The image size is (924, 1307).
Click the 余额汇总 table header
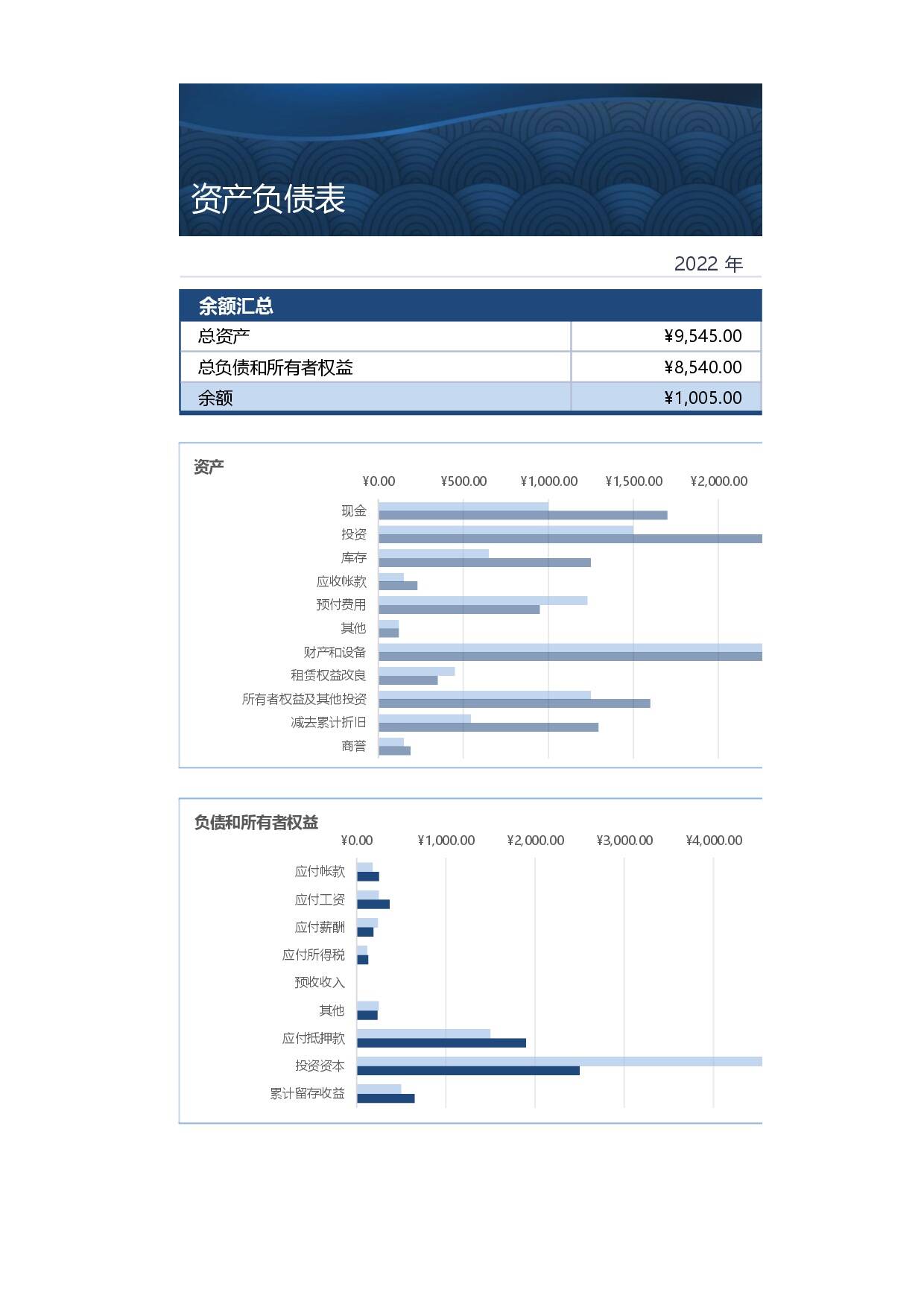235,306
